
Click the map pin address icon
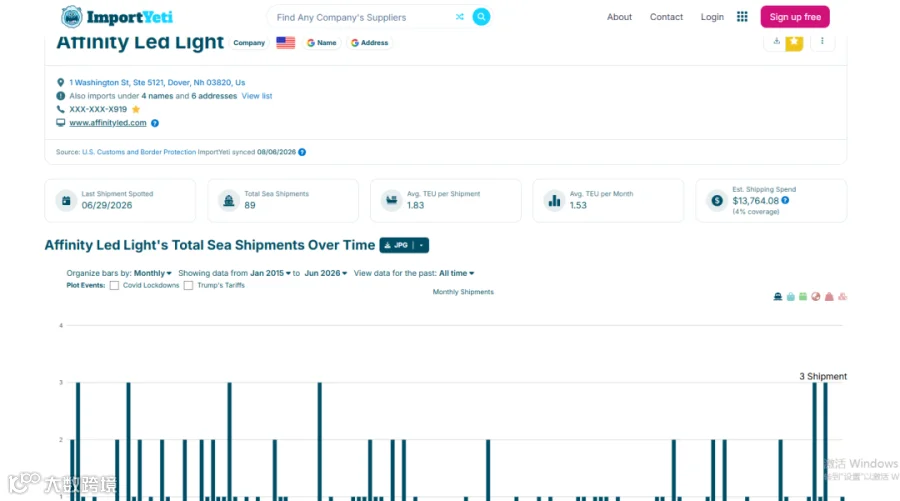[x=60, y=83]
